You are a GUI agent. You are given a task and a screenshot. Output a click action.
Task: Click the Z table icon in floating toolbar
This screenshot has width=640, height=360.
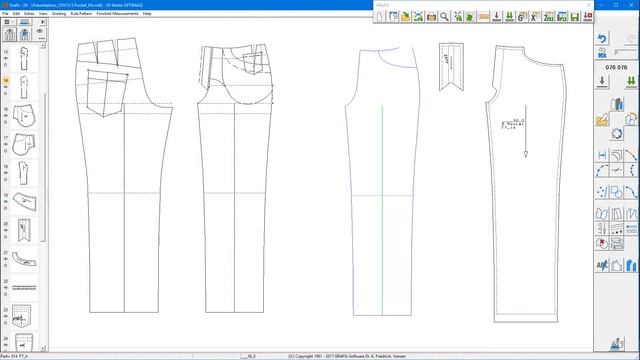point(549,17)
